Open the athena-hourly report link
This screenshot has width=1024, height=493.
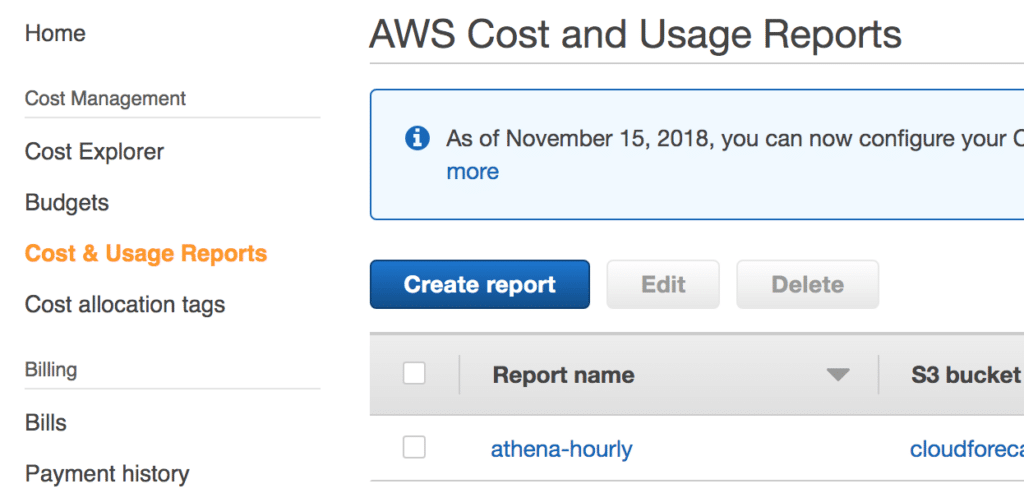(x=562, y=449)
